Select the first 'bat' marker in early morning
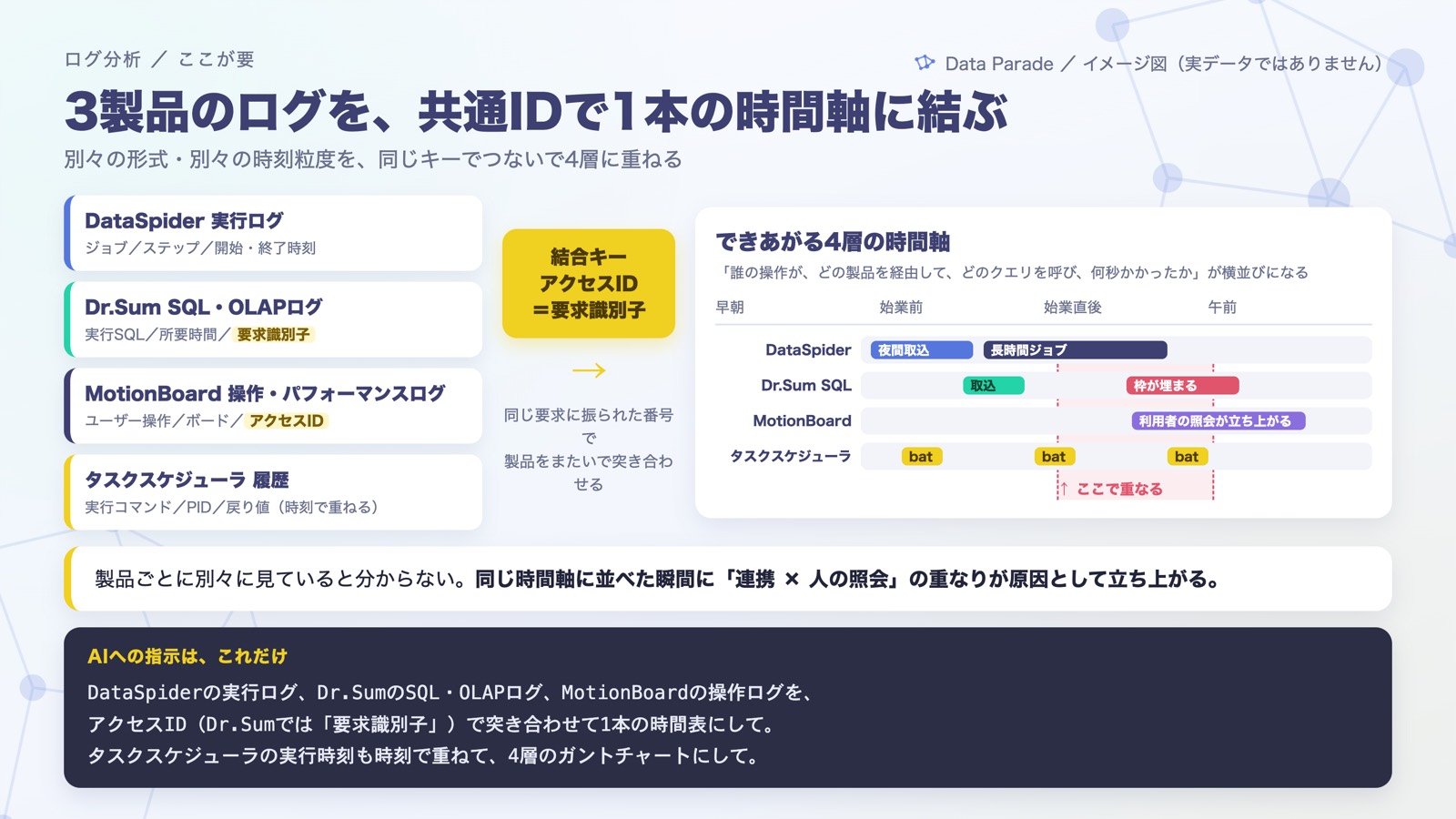1456x819 pixels. tap(921, 457)
